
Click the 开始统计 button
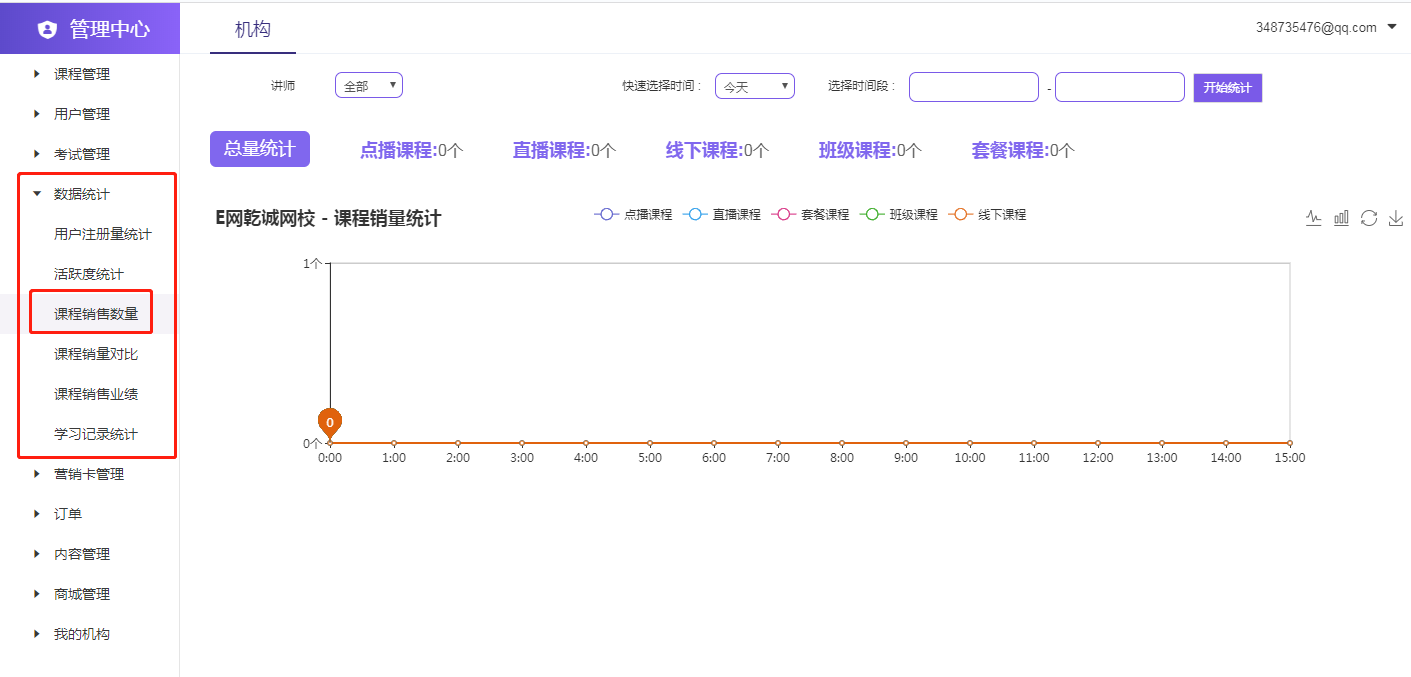[x=1227, y=87]
